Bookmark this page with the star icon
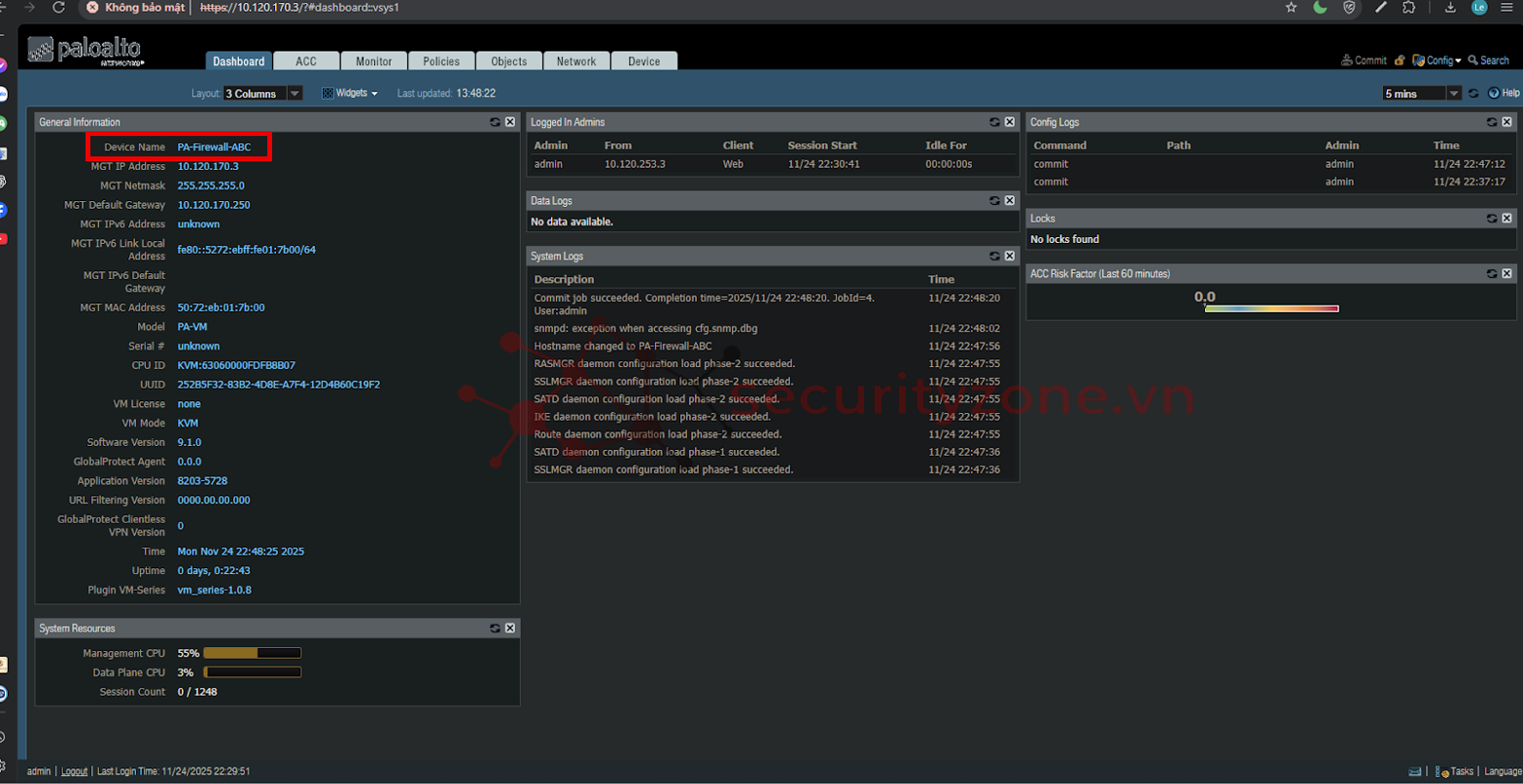The image size is (1523, 784). coord(1291,8)
